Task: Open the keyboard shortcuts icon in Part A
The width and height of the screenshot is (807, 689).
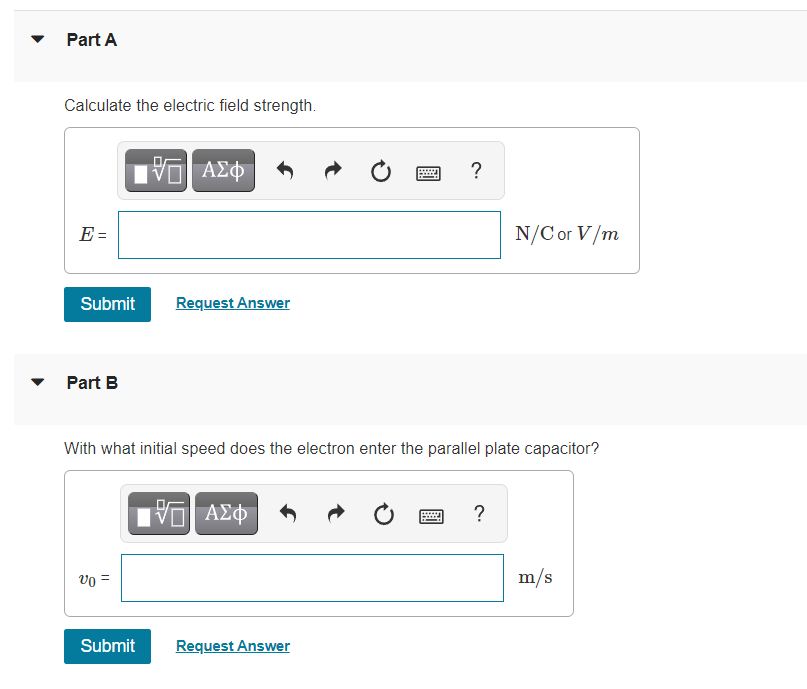Action: tap(428, 172)
